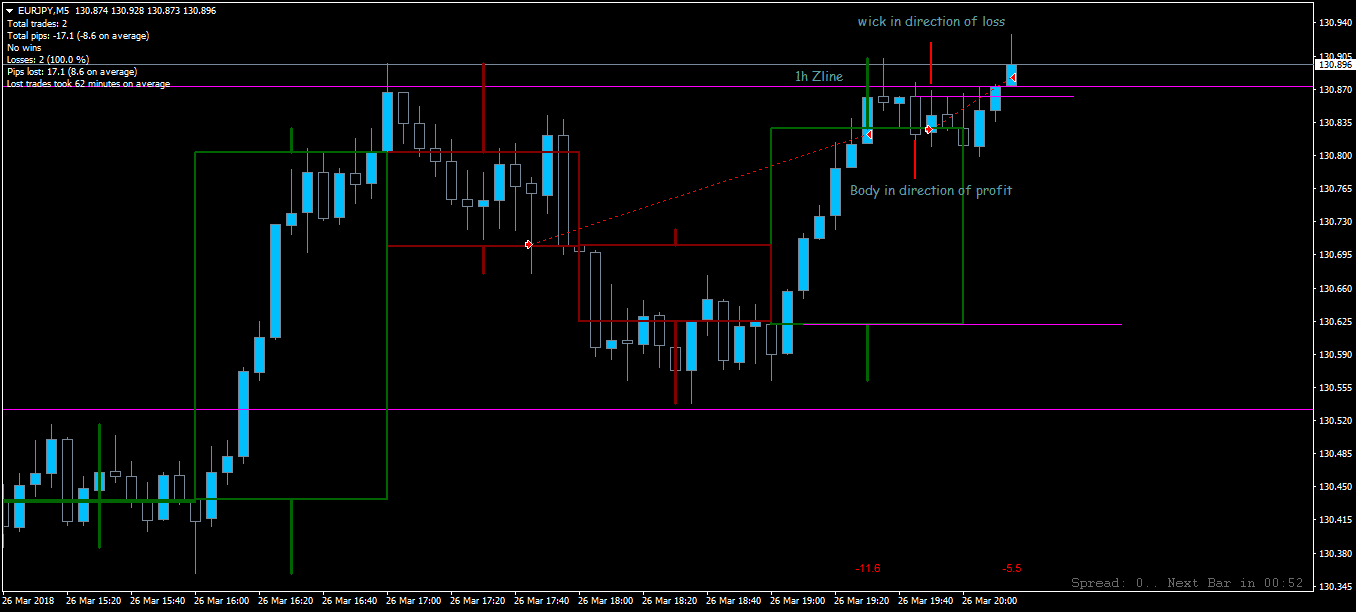Viewport: 1356px width, 612px height.
Task: Click the '26 Mar 18:00' time label
Action: coord(605,602)
